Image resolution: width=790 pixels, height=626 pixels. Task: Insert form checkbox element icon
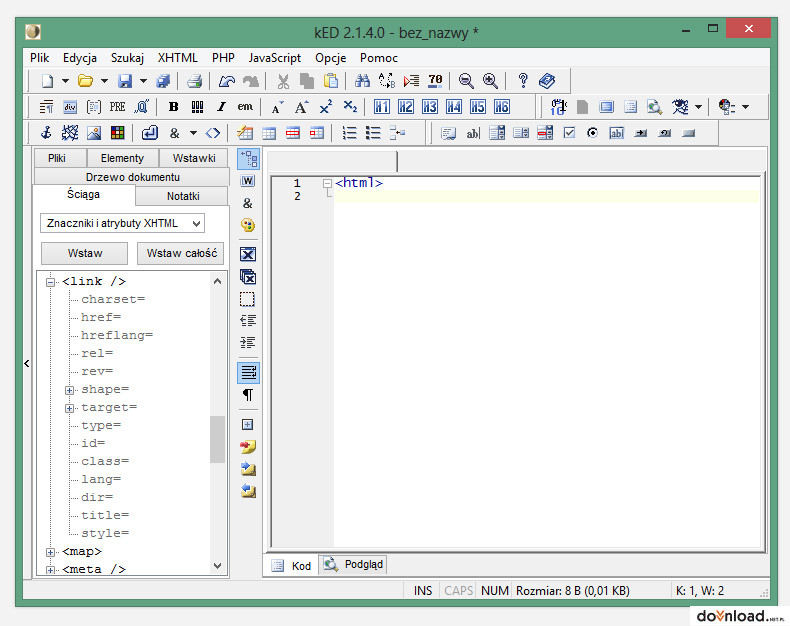(x=569, y=133)
